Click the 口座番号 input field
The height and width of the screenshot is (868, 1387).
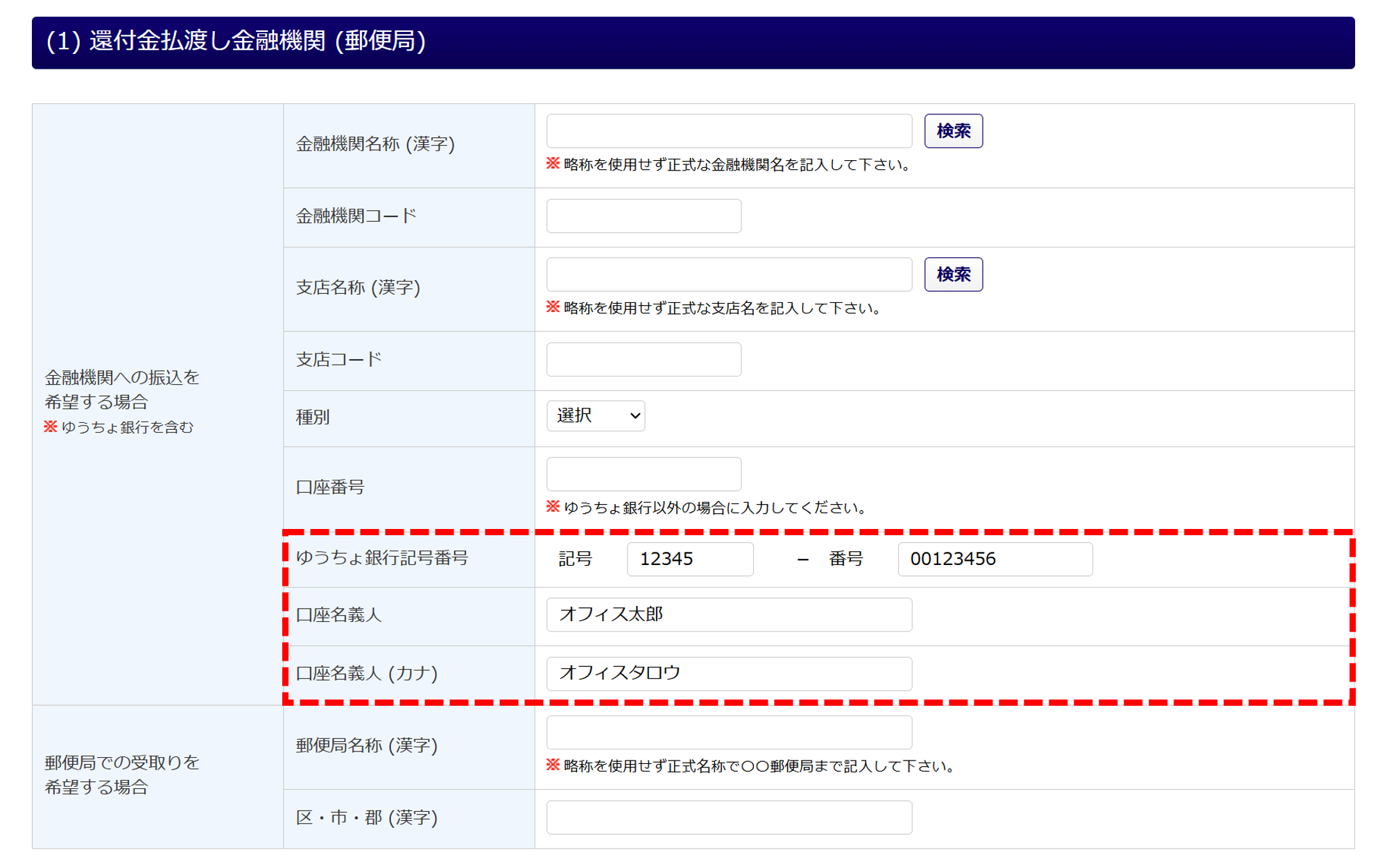643,474
